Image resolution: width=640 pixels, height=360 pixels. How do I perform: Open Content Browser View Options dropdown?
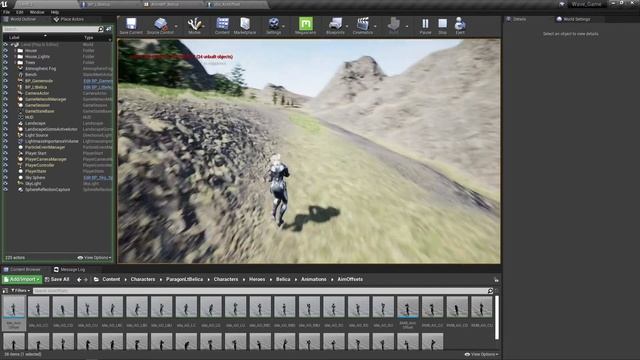coord(481,354)
